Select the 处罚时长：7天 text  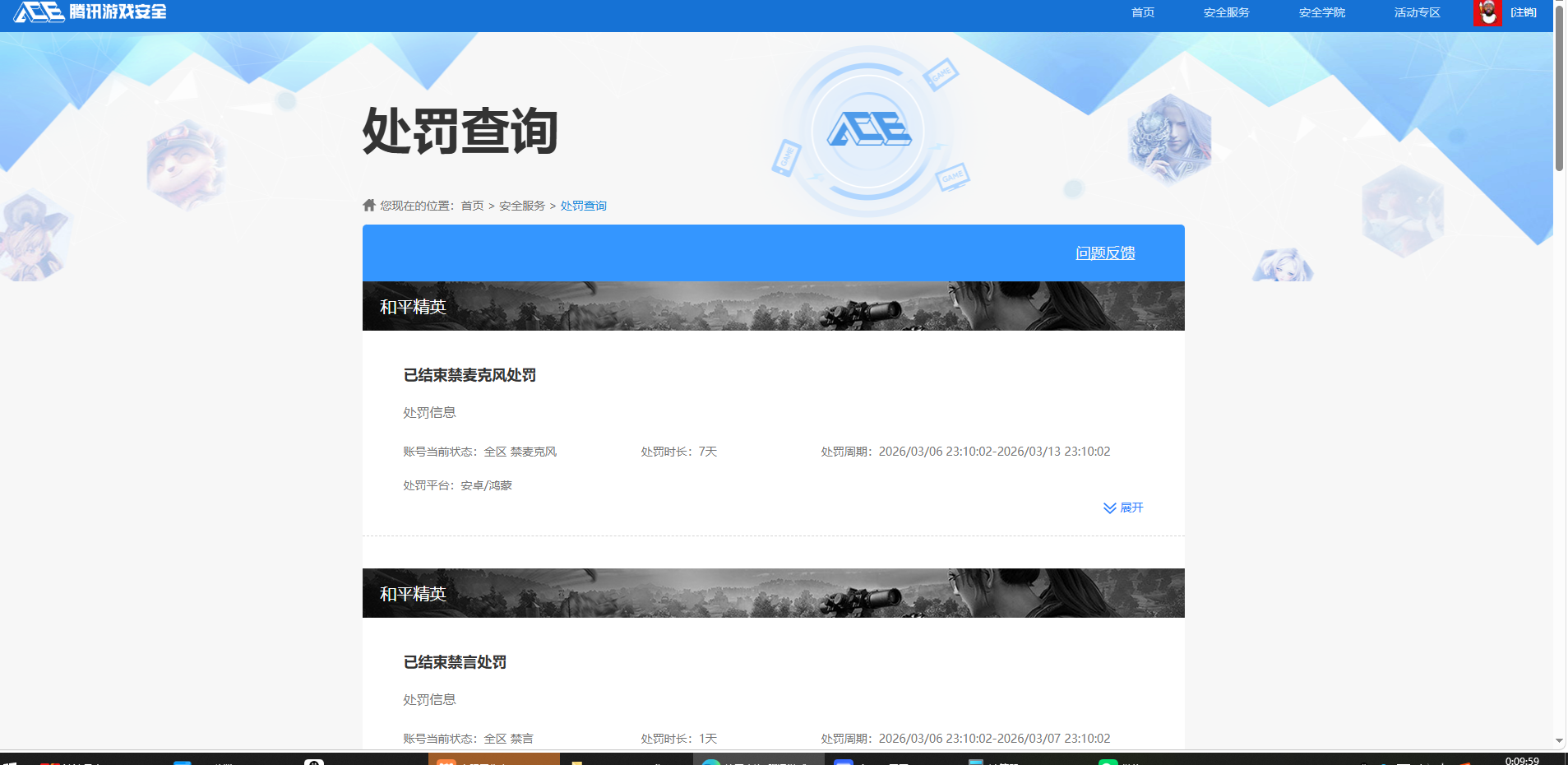[679, 452]
